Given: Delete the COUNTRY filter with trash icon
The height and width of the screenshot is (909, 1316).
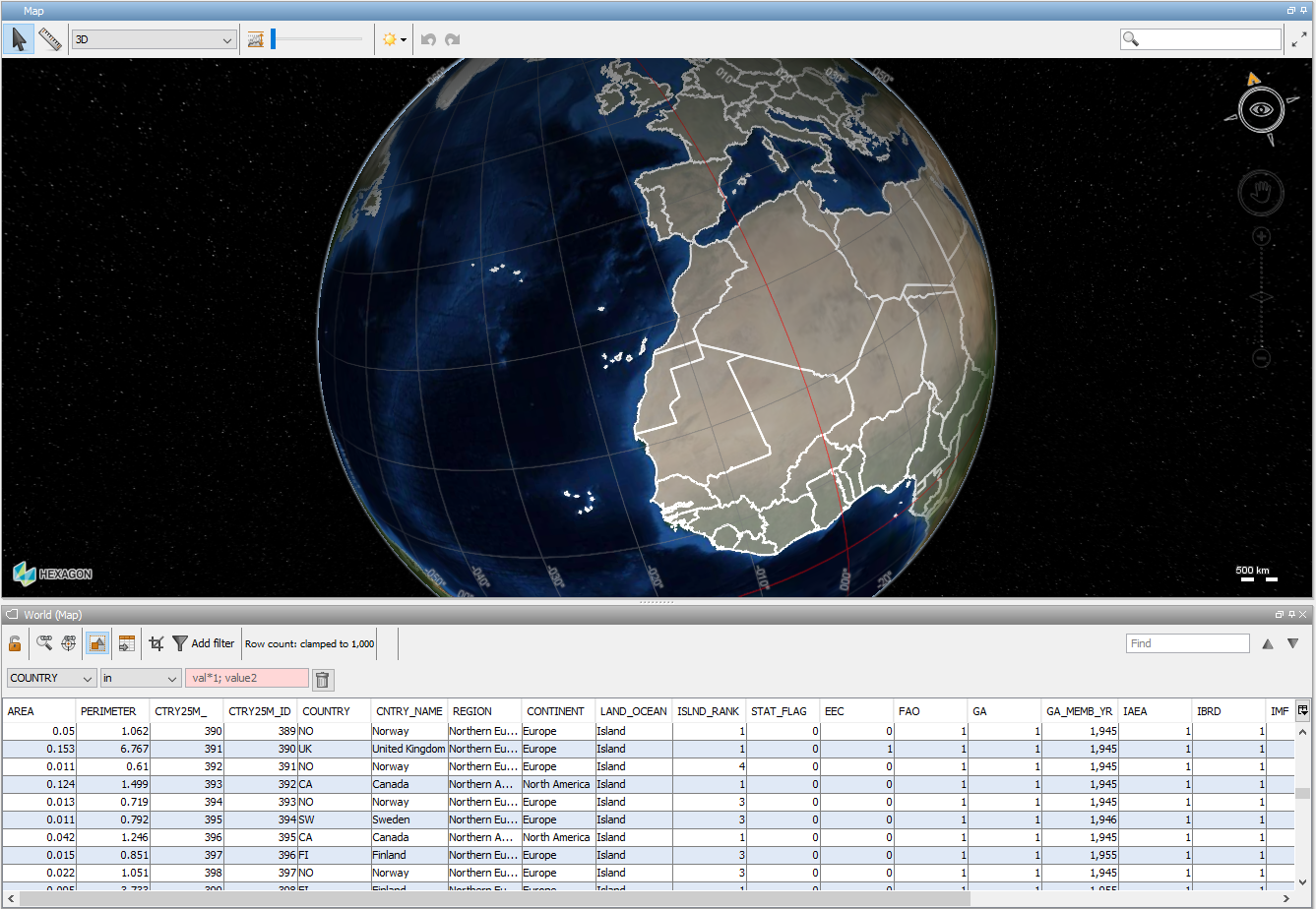Looking at the screenshot, I should (x=323, y=679).
